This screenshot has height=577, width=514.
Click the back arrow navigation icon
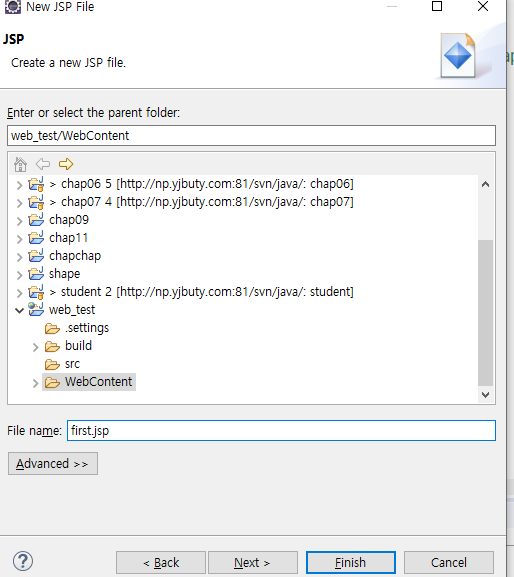(43, 164)
